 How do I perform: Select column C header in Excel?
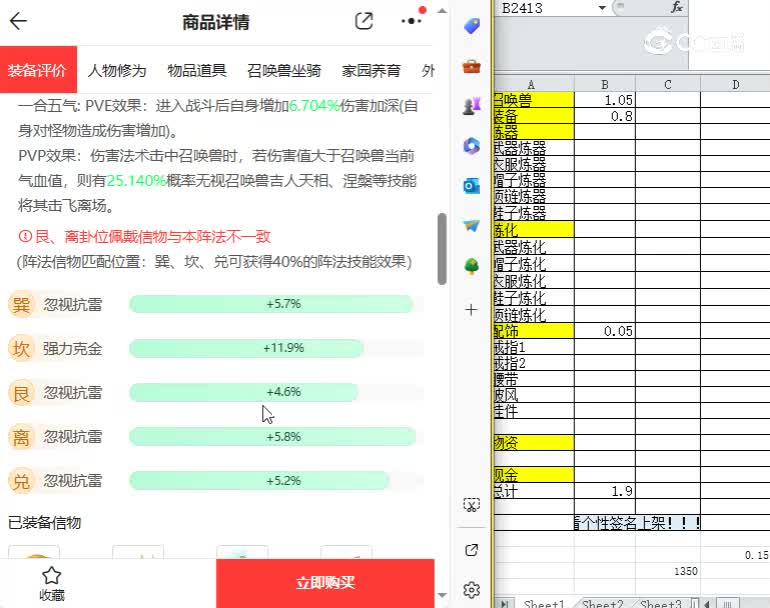(x=668, y=84)
